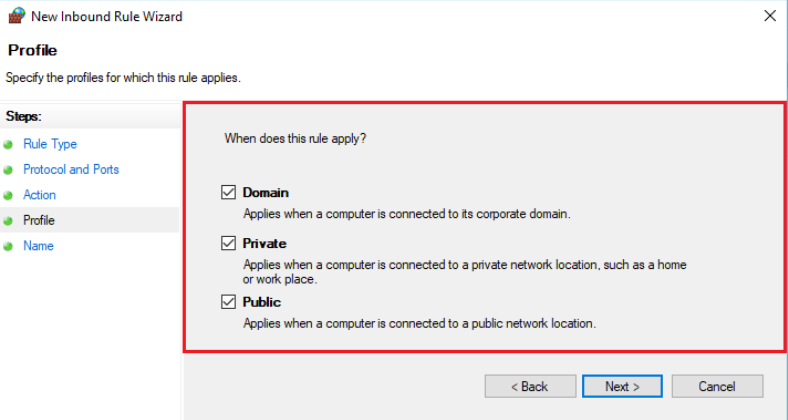
Task: Disable the Public profile checkbox
Action: (229, 302)
